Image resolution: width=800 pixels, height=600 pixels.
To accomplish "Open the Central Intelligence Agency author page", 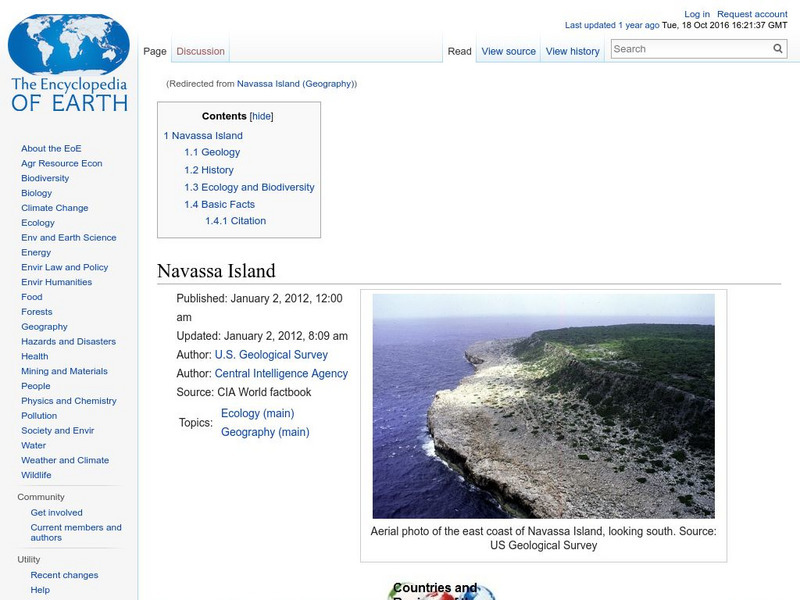I will pyautogui.click(x=282, y=373).
